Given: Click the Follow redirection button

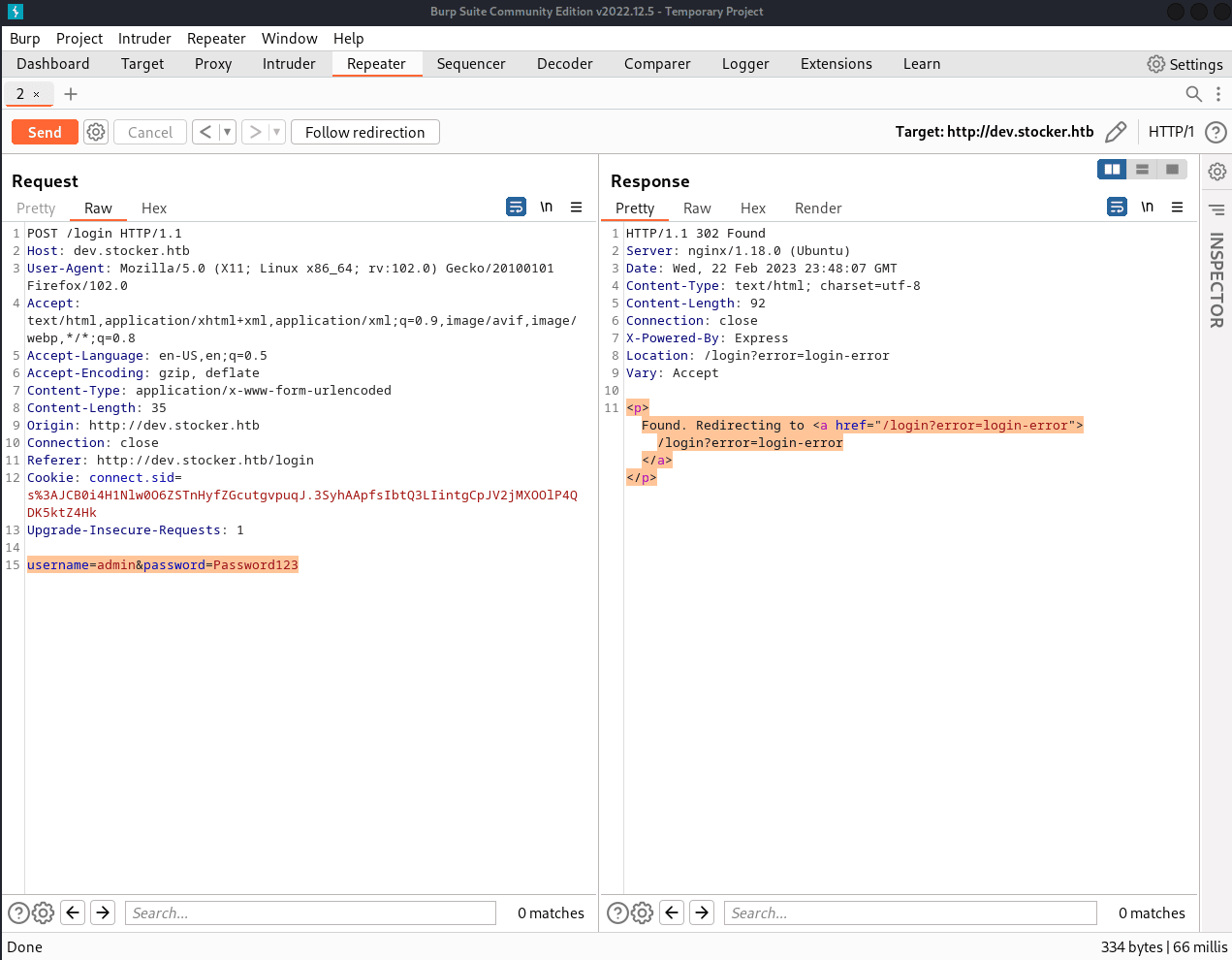Looking at the screenshot, I should click(x=364, y=132).
